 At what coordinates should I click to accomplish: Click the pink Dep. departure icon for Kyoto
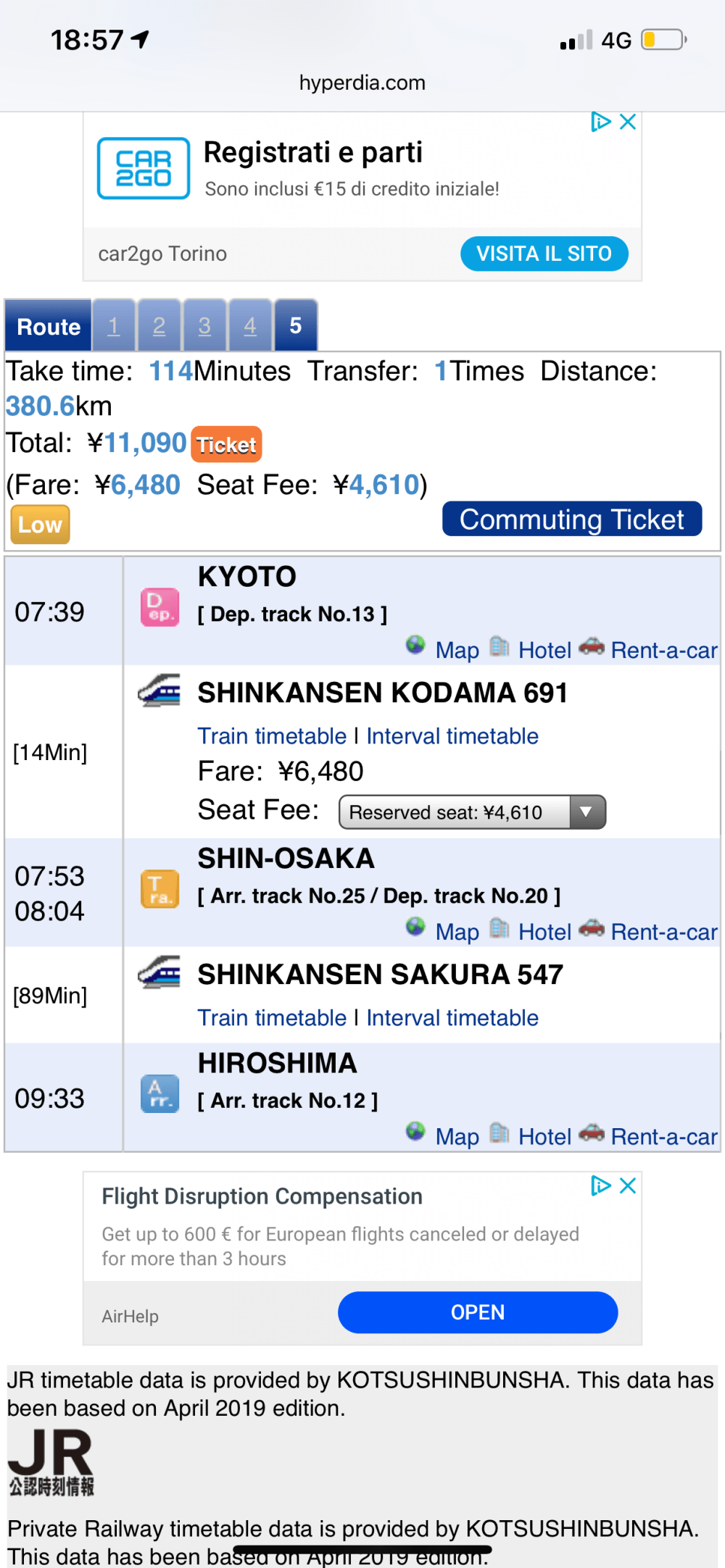[159, 607]
